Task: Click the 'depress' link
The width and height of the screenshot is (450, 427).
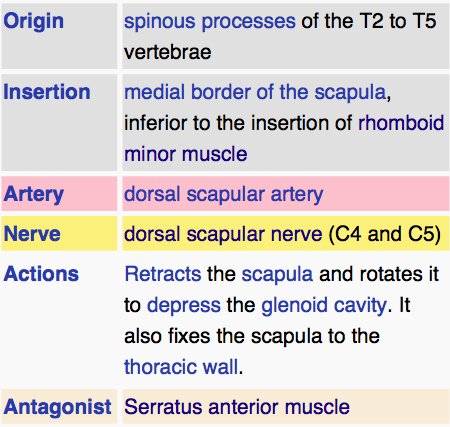Action: tap(184, 305)
